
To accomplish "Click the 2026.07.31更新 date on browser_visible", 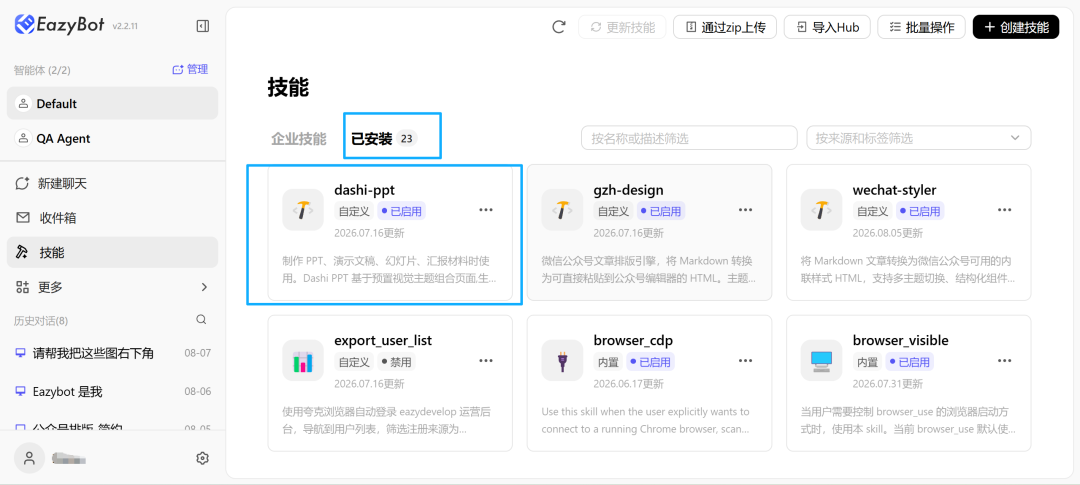I will [x=887, y=384].
